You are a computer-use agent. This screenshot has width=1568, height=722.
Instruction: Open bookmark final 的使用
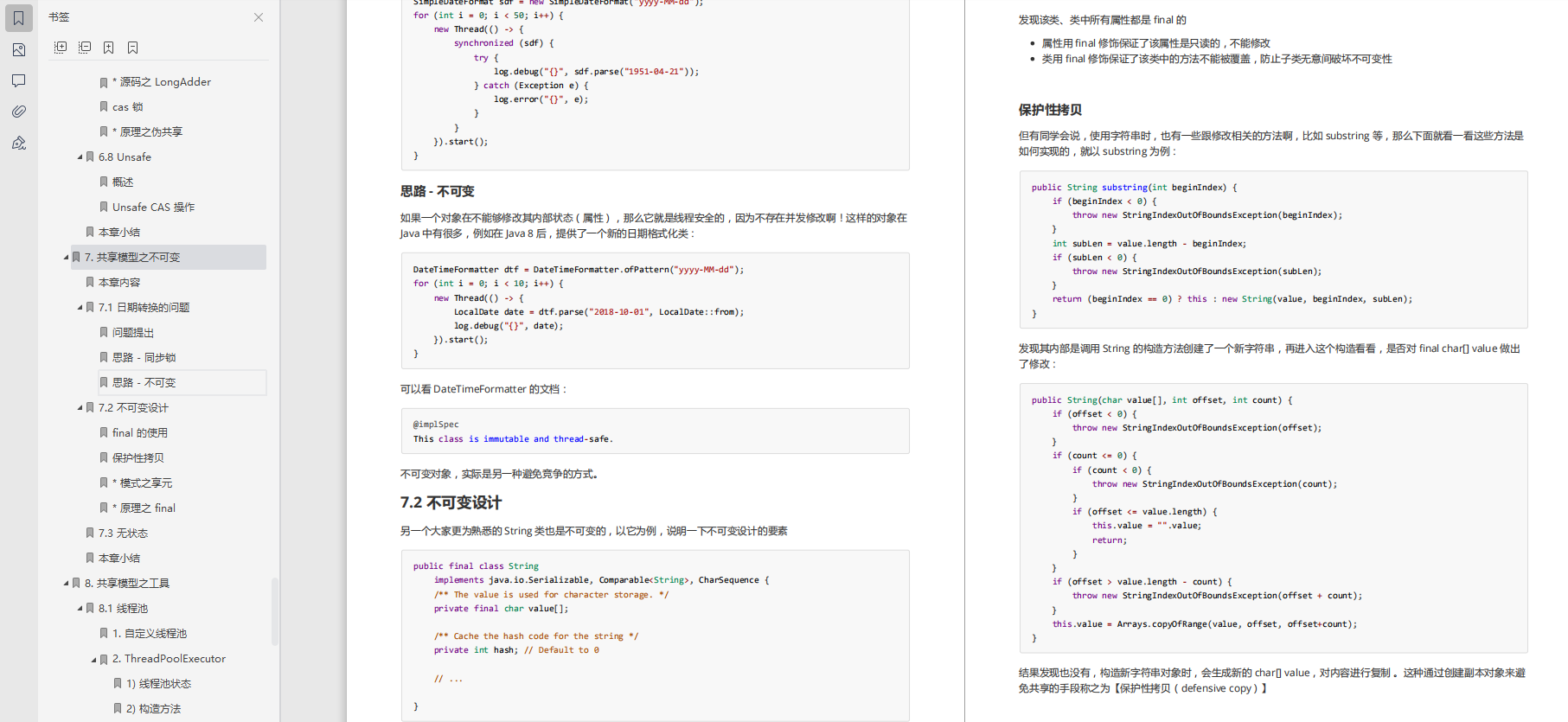tap(140, 433)
